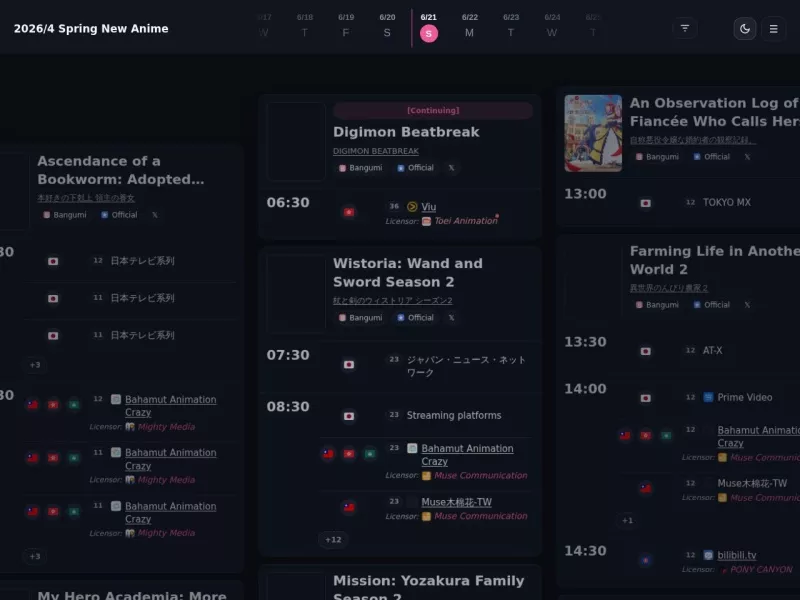Open Observation Log anime cover thumbnail

(x=593, y=133)
